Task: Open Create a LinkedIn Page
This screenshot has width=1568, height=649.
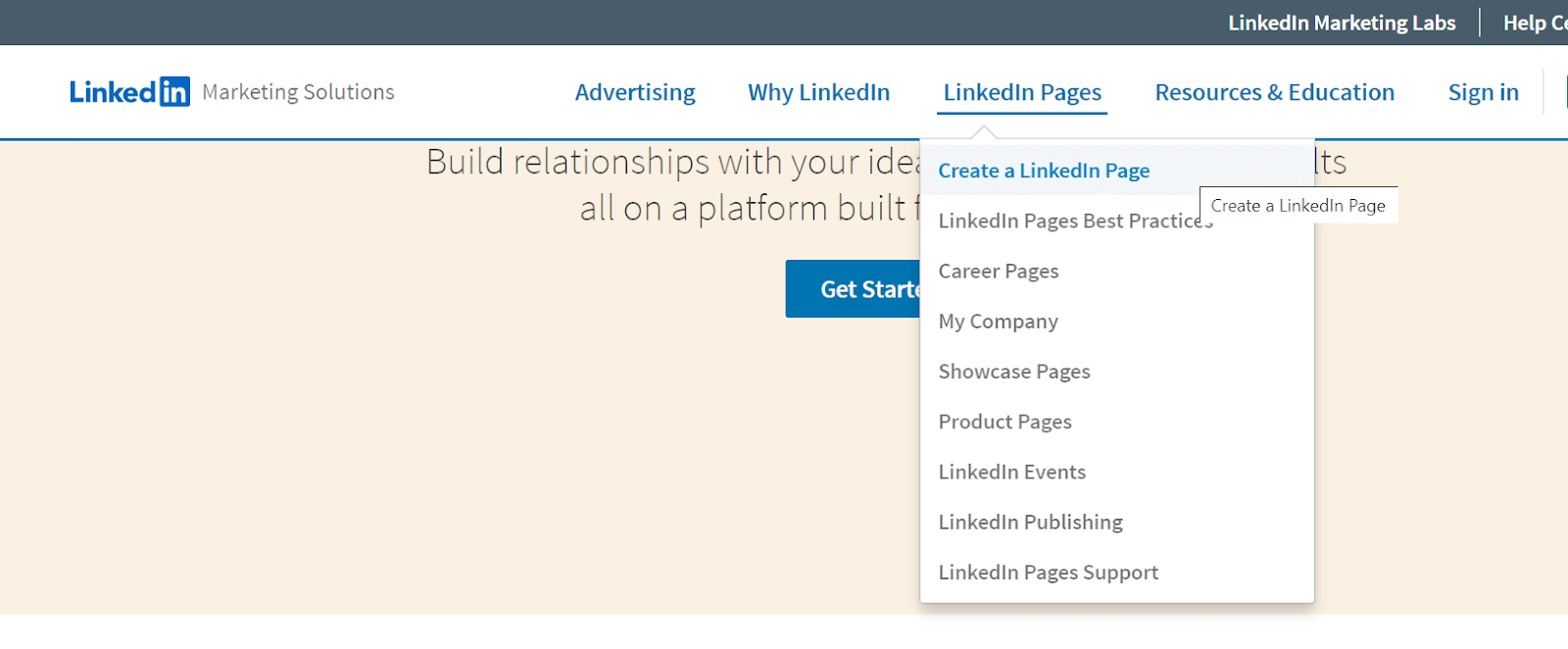Action: (1043, 170)
